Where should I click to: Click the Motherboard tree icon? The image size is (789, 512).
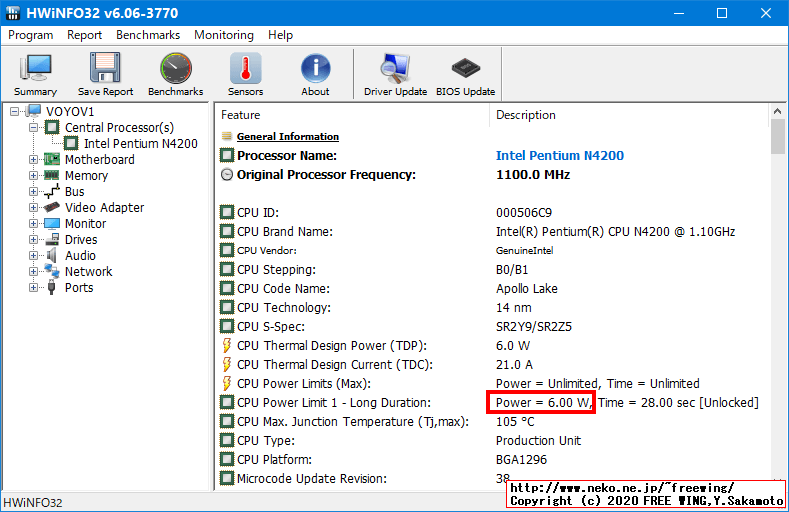pos(52,159)
